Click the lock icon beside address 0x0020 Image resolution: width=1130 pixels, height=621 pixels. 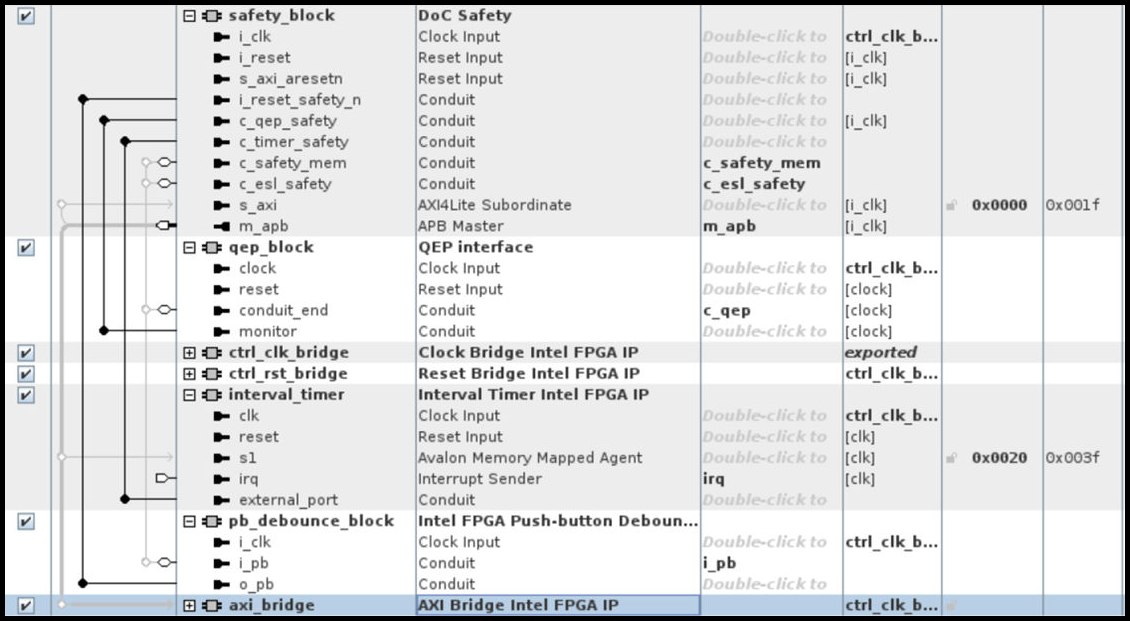coord(952,458)
